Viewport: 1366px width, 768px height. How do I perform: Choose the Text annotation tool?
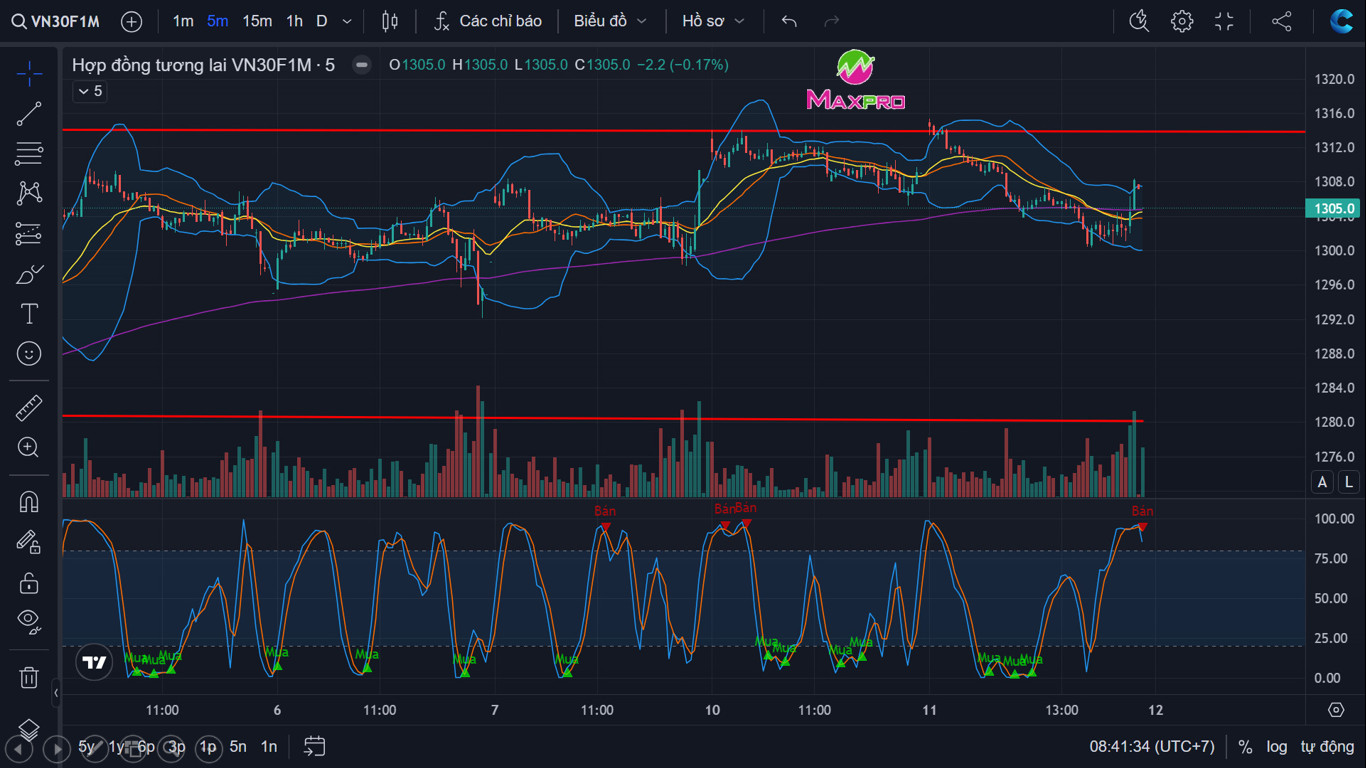point(29,314)
